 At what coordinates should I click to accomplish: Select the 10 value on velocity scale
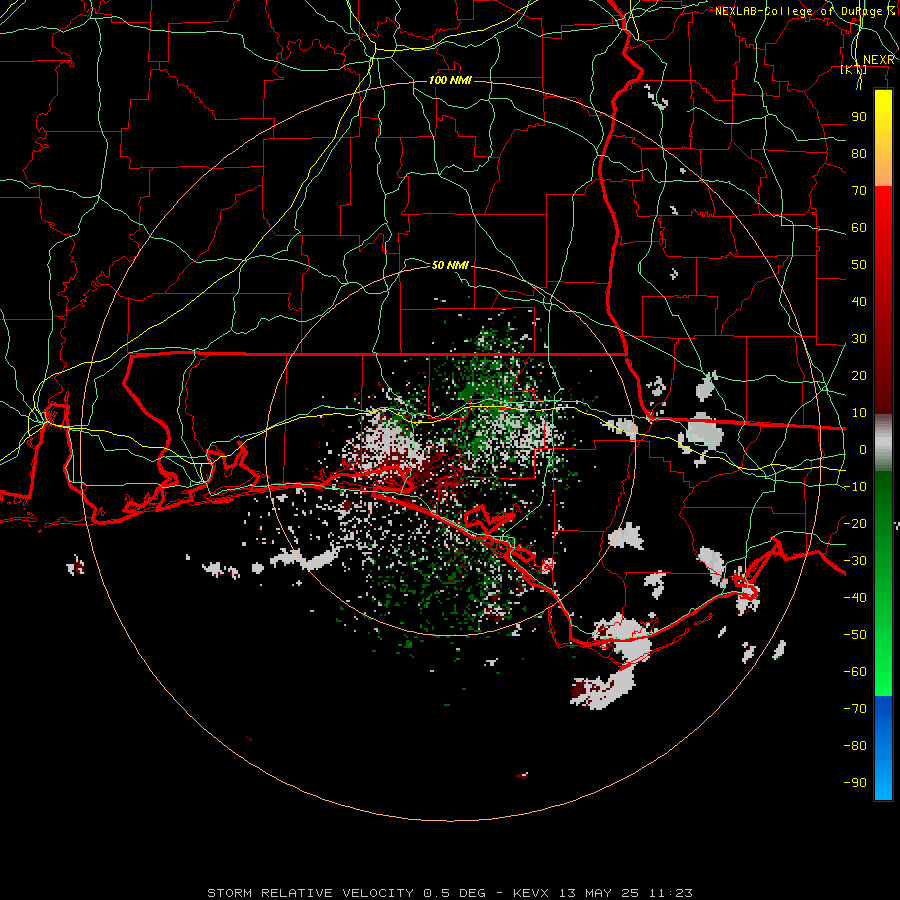(859, 413)
